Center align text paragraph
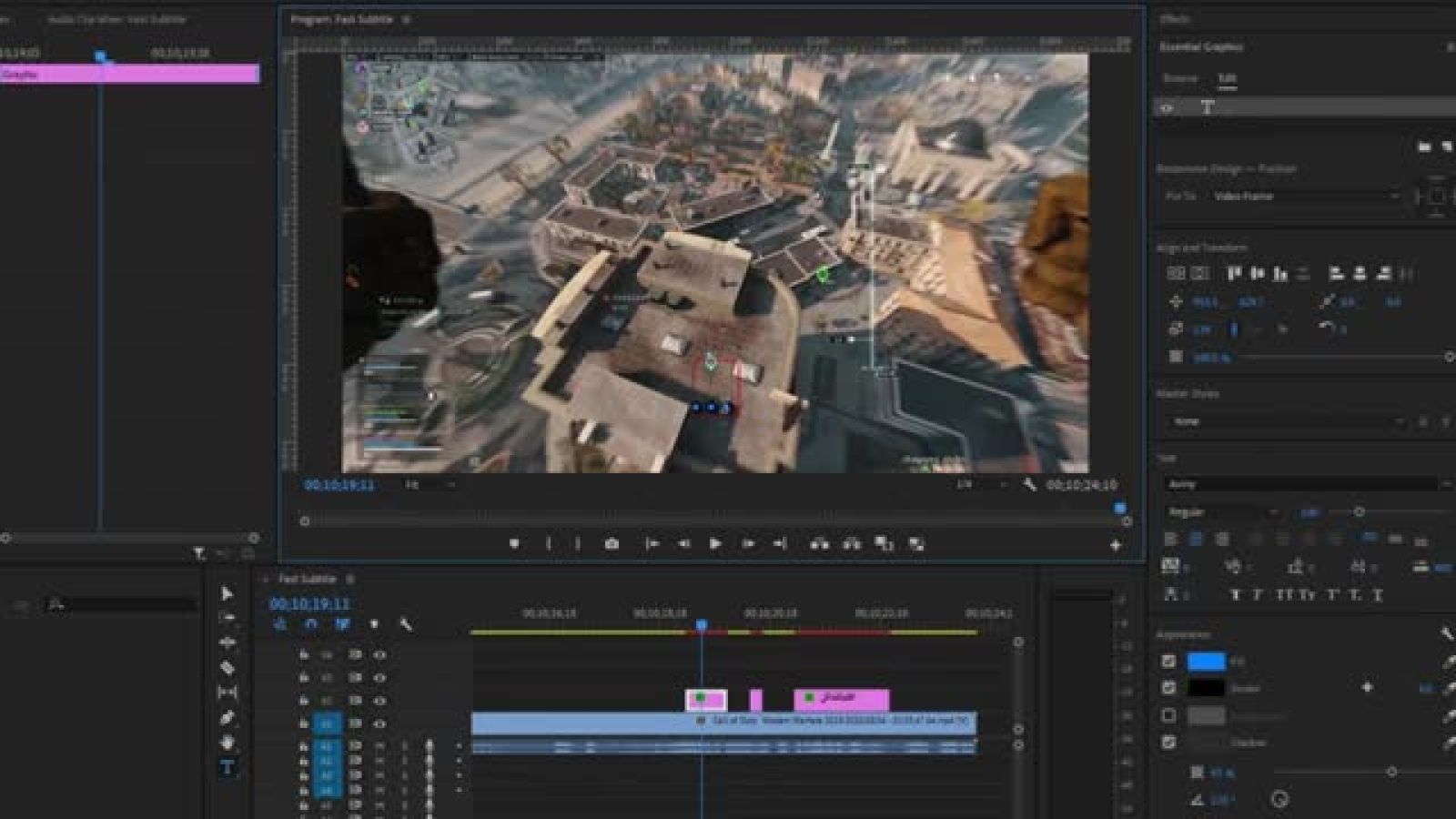 point(1196,540)
